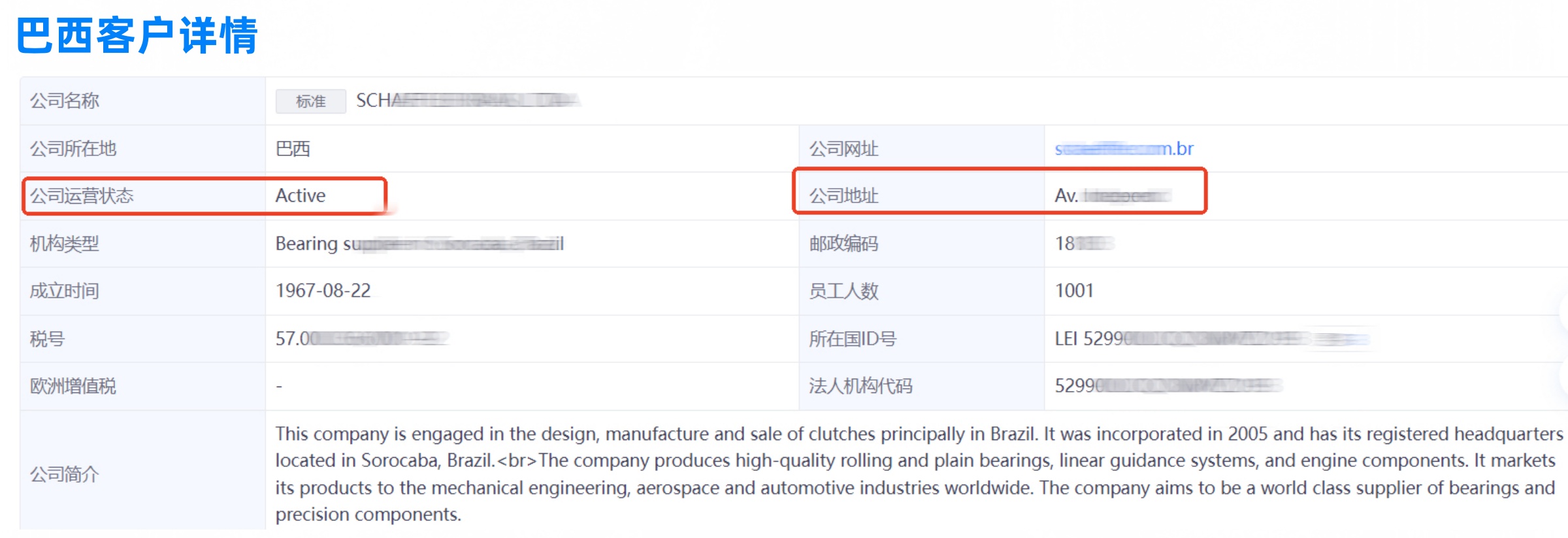This screenshot has width=1568, height=538.
Task: Click the address value starting with Av.
Action: [x=1112, y=195]
